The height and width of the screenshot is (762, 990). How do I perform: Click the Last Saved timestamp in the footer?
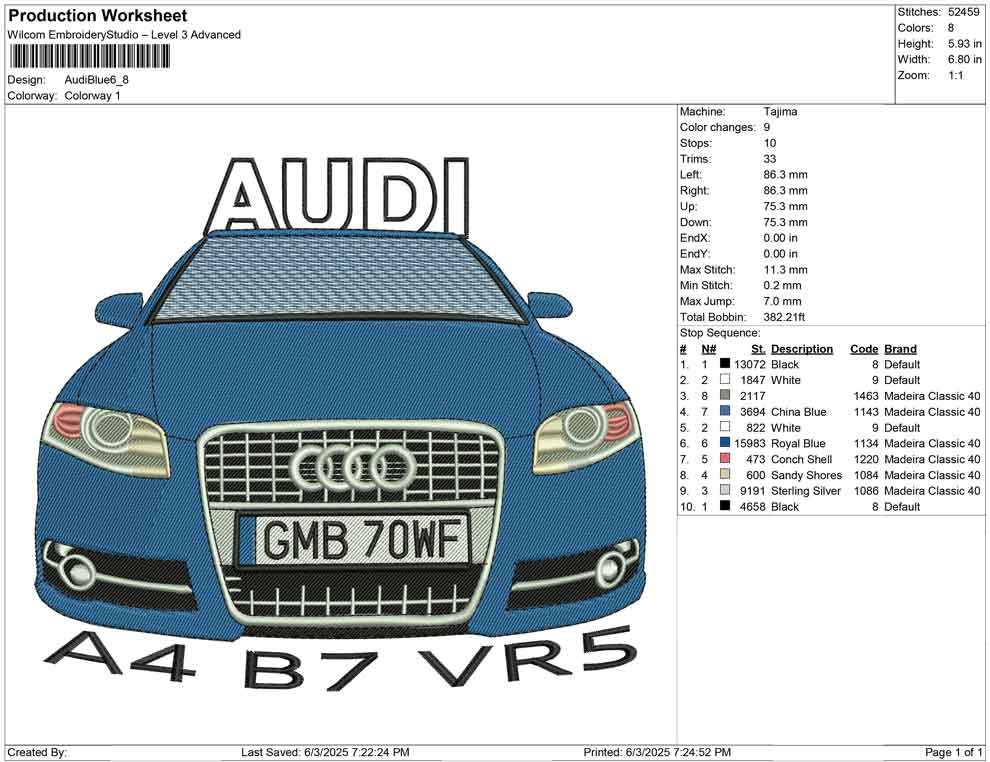[325, 752]
